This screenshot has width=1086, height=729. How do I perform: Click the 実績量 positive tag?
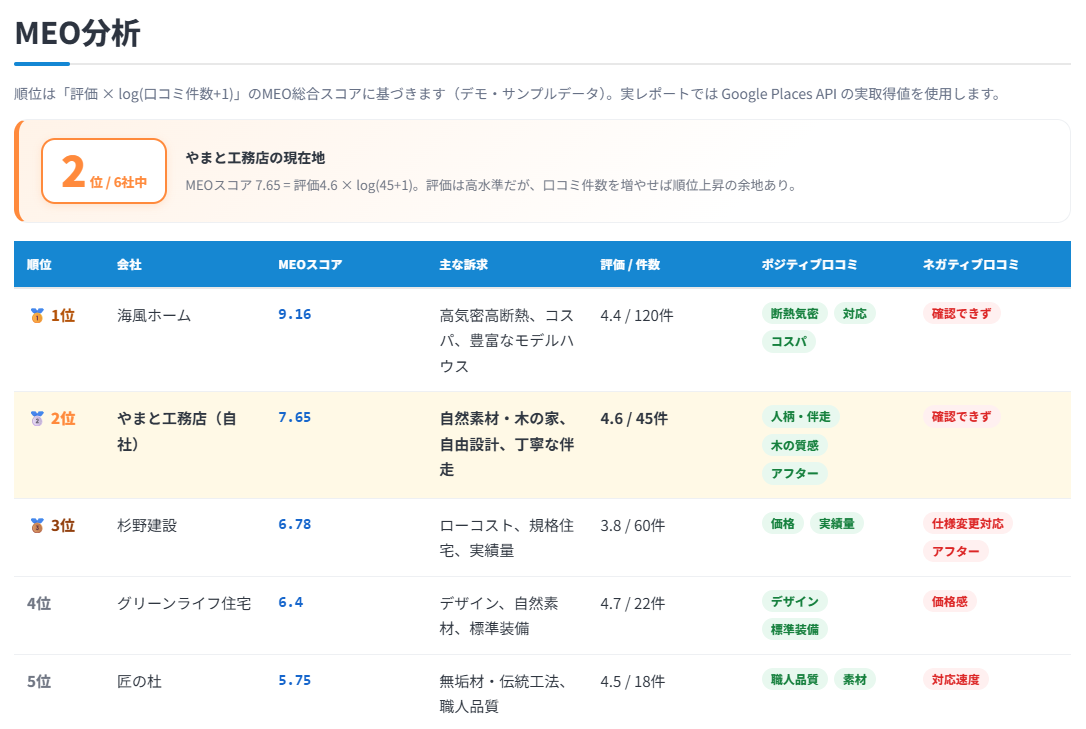837,524
